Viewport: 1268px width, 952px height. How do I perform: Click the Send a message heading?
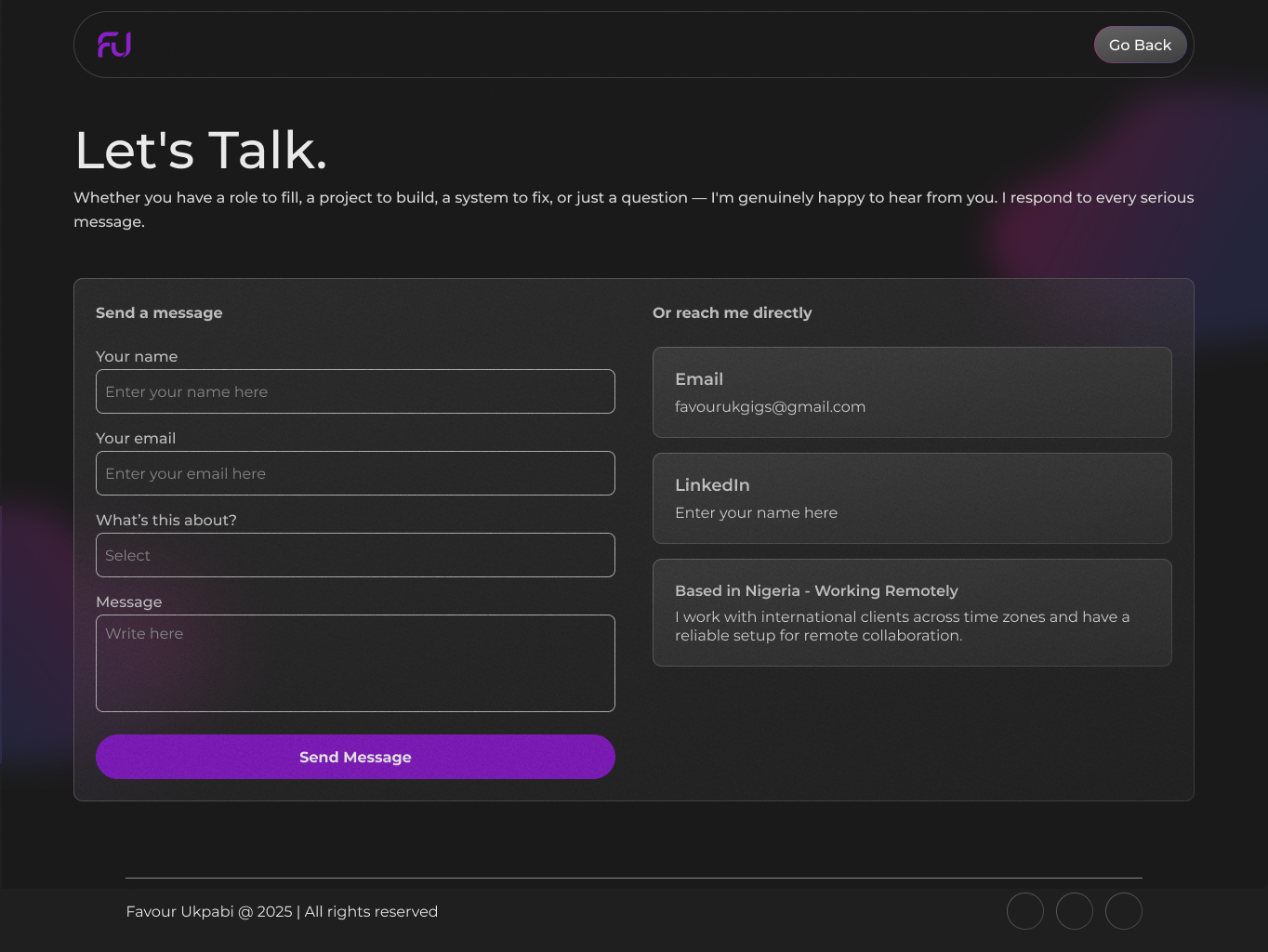click(159, 312)
